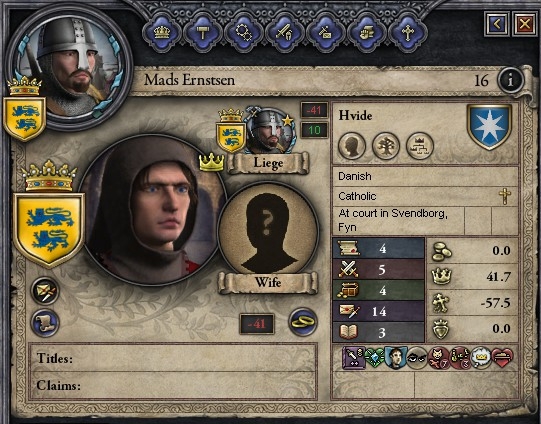Viewport: 541px width, 424px height.
Task: Open the dynasty head silhouette icon
Action: click(352, 146)
